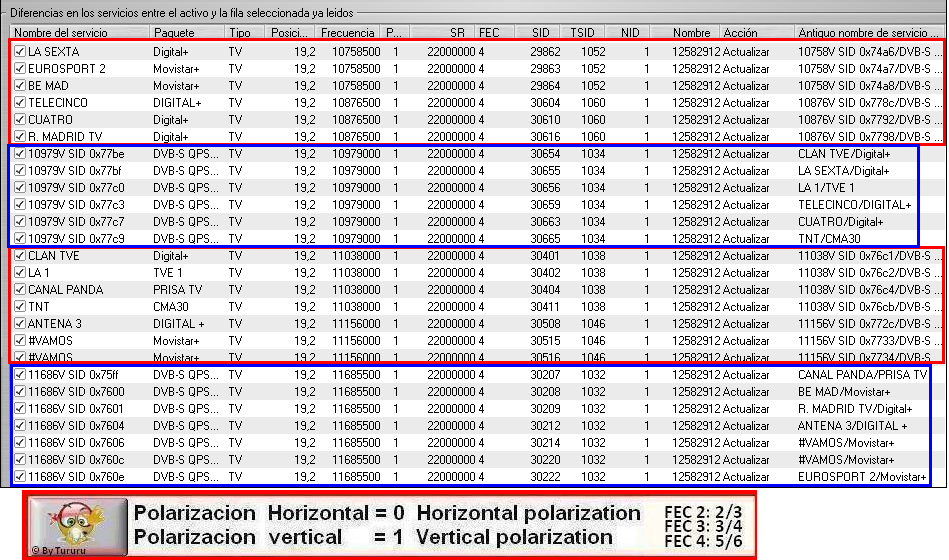Viewport: 949px width, 560px height.
Task: Toggle checkbox for TELECINCO service
Action: (x=20, y=103)
